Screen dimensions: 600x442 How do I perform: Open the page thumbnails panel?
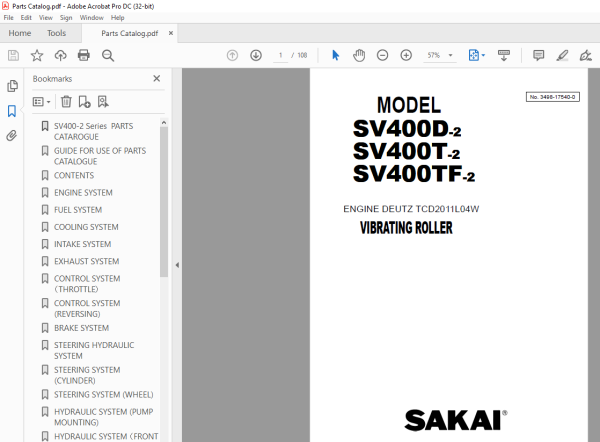pos(12,86)
